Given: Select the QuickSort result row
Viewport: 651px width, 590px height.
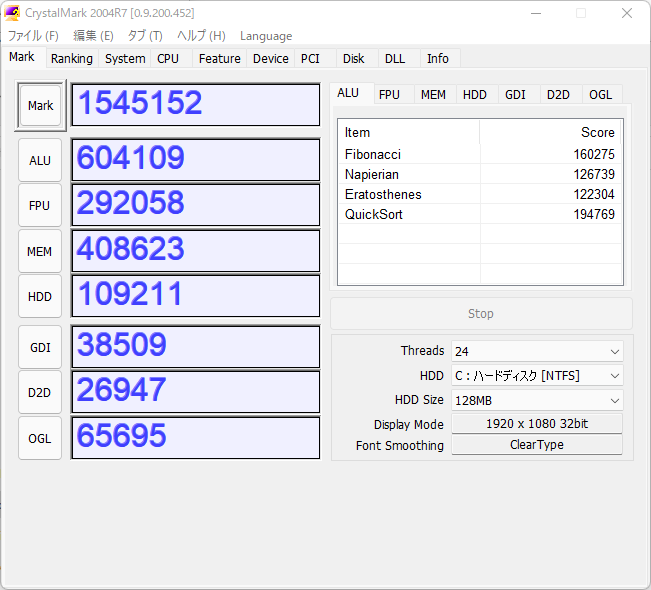Looking at the screenshot, I should [x=480, y=214].
